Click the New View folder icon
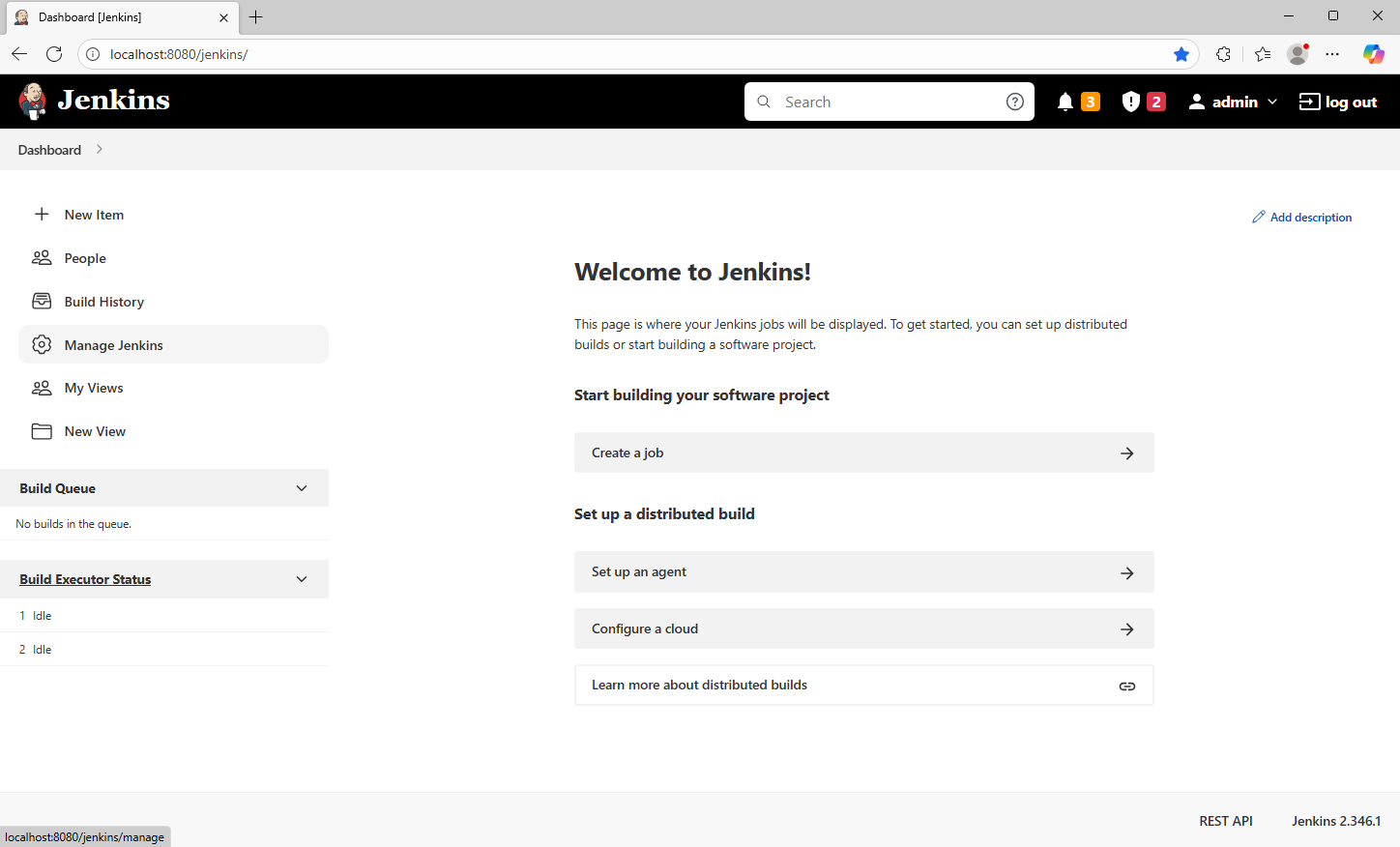Image resolution: width=1400 pixels, height=847 pixels. coord(42,431)
